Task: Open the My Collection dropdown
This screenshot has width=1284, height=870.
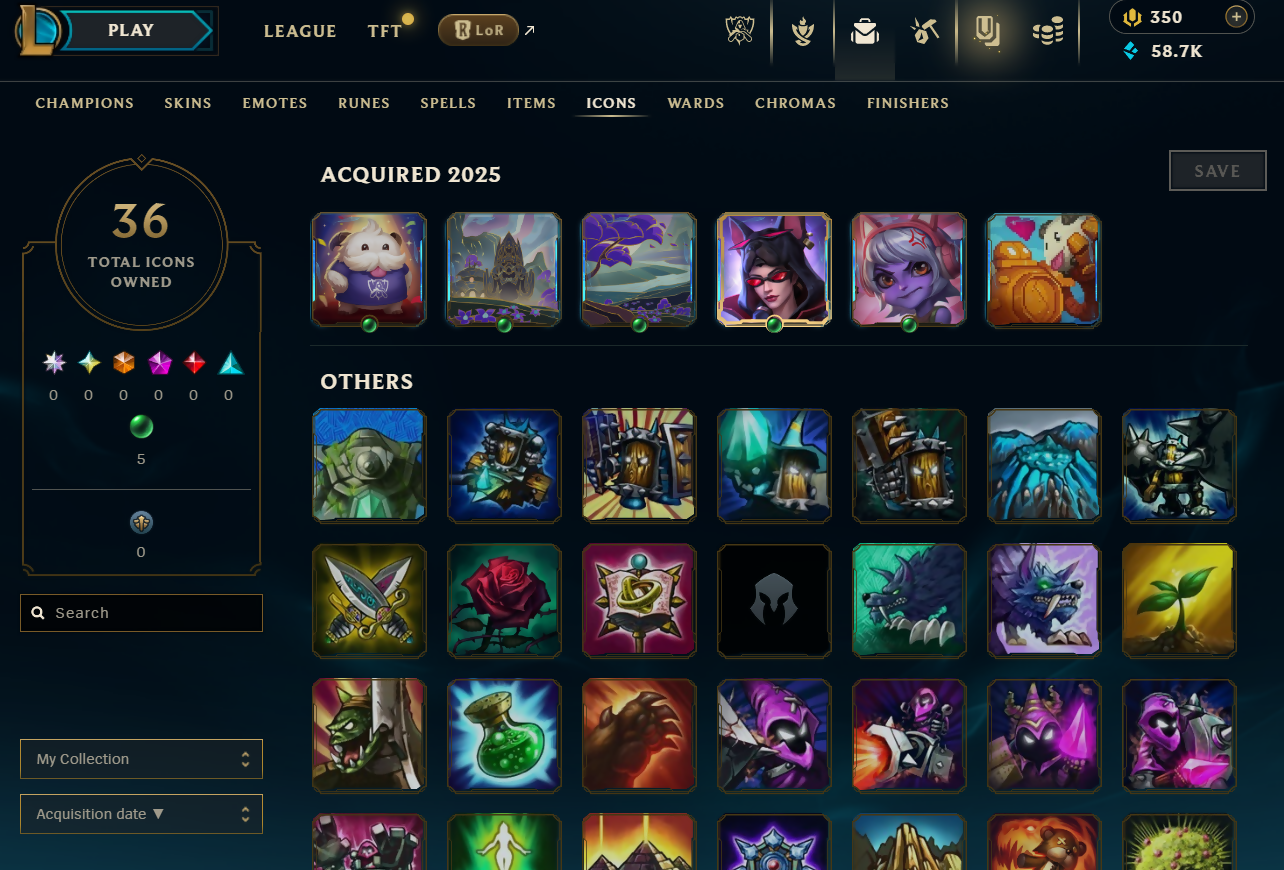Action: pos(141,759)
